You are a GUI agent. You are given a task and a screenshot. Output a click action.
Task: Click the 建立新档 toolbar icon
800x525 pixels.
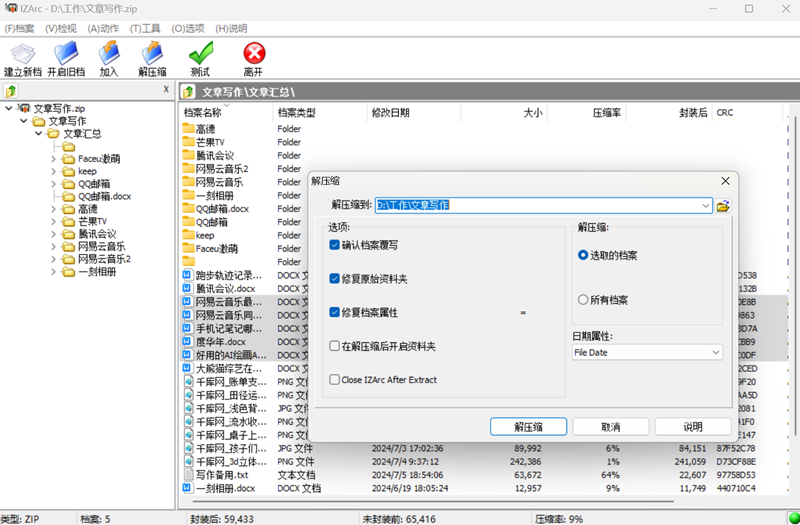coord(22,54)
